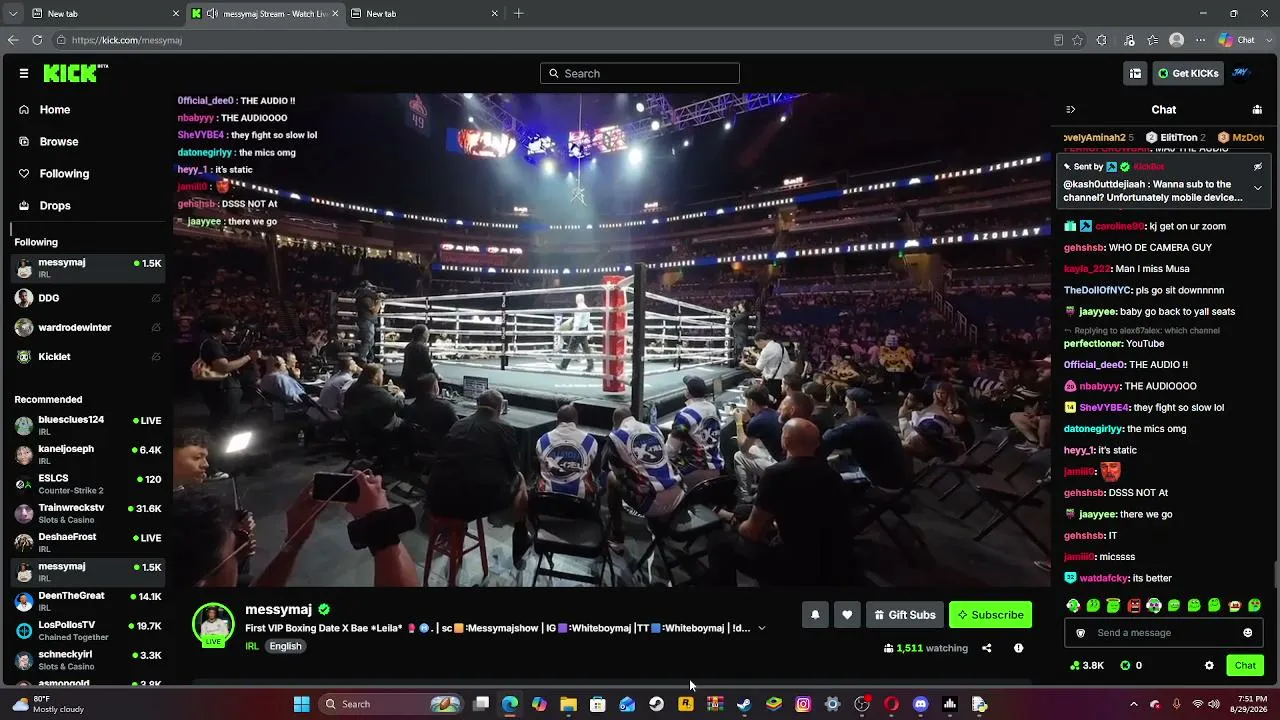
Task: Open Kicklet channel in Following list
Action: pos(88,356)
